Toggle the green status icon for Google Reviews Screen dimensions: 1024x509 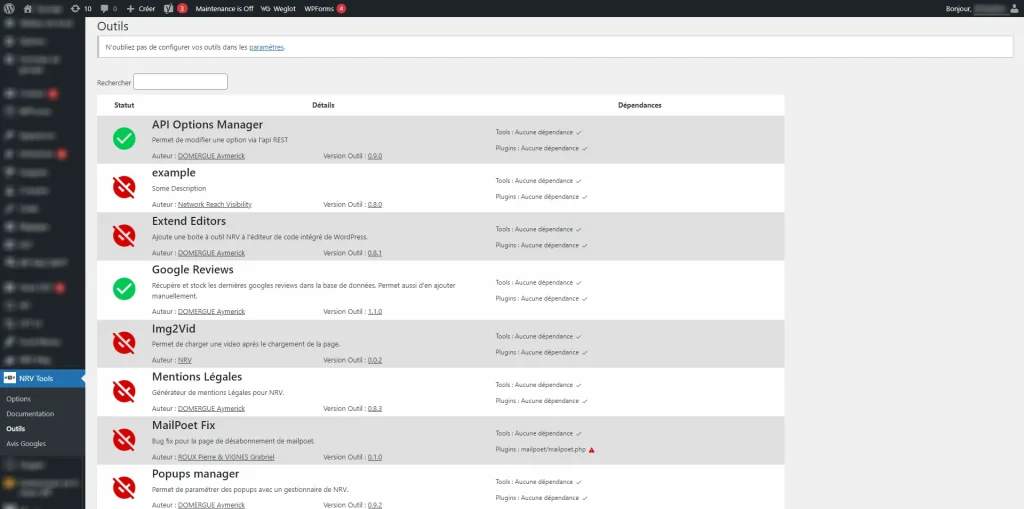[124, 289]
